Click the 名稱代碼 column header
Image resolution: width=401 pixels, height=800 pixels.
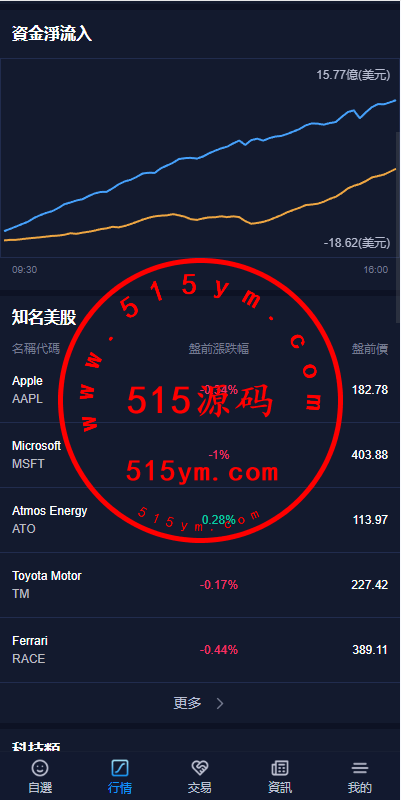[36, 349]
